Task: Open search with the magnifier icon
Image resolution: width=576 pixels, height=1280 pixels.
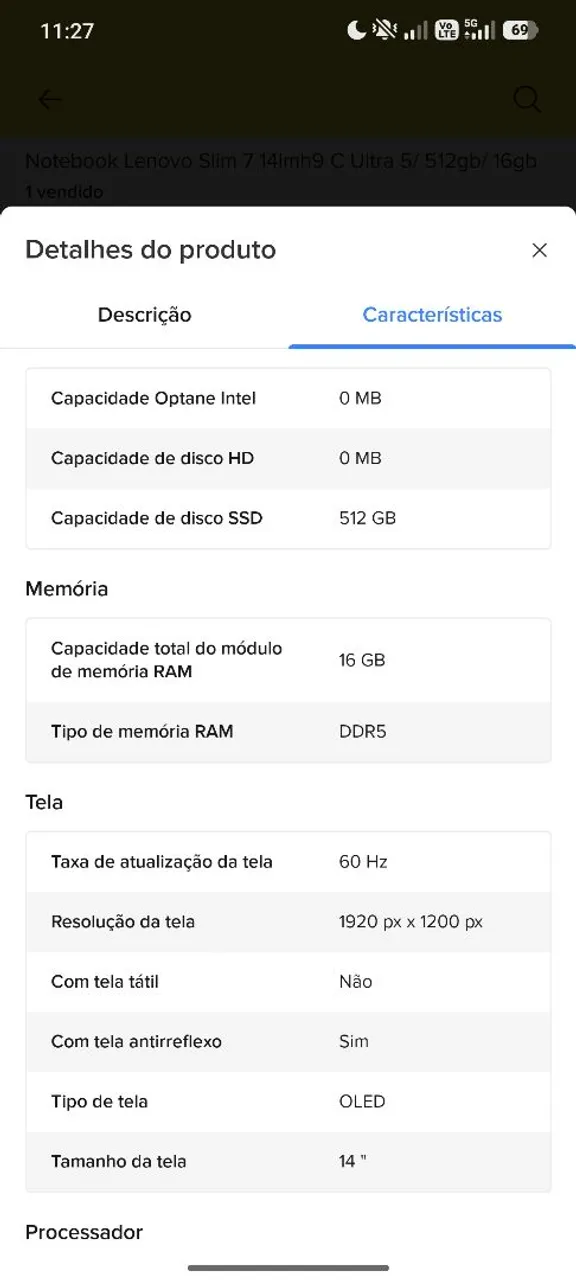Action: coord(527,99)
